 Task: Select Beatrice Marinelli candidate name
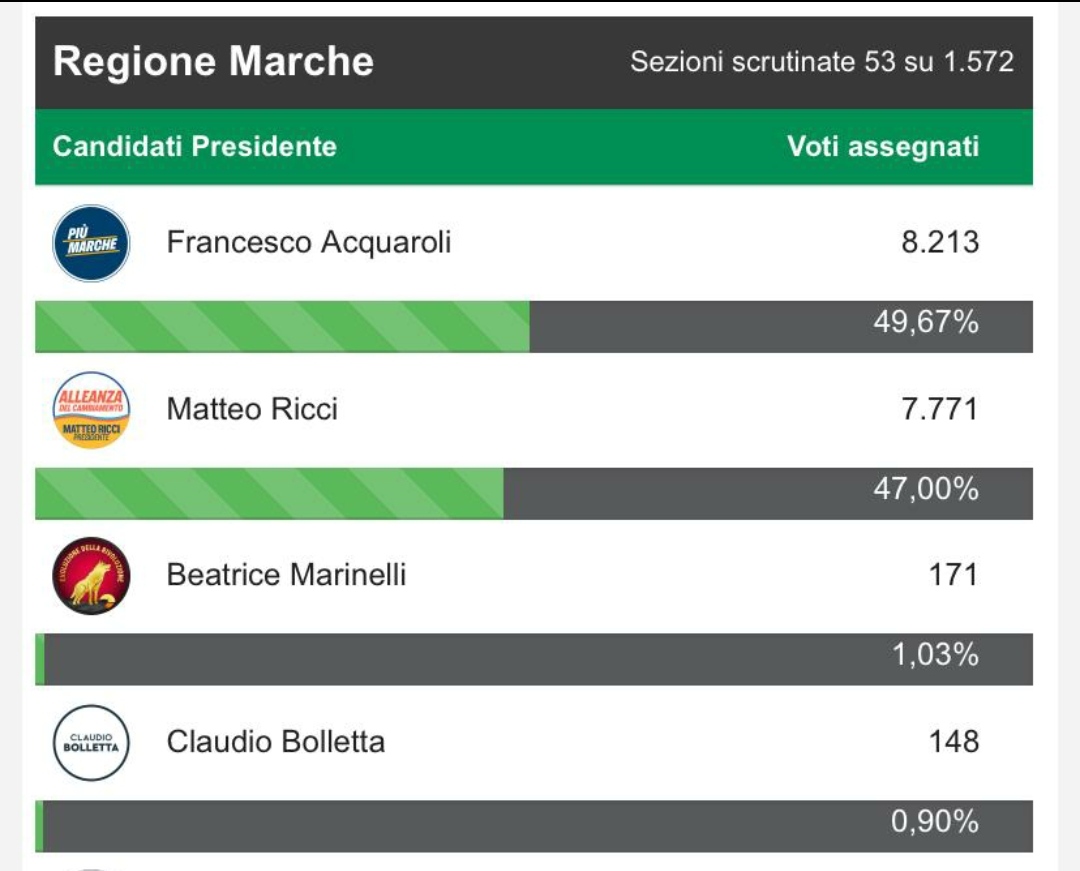click(x=287, y=575)
